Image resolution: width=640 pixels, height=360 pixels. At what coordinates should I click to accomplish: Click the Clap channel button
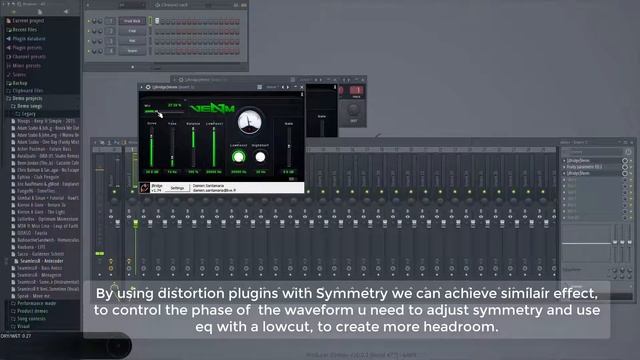click(132, 31)
